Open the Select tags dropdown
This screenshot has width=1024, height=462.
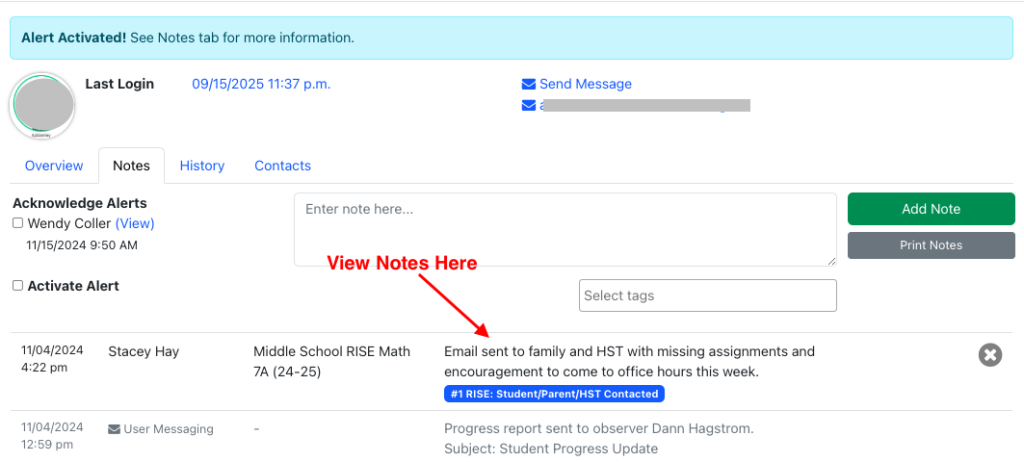(707, 295)
